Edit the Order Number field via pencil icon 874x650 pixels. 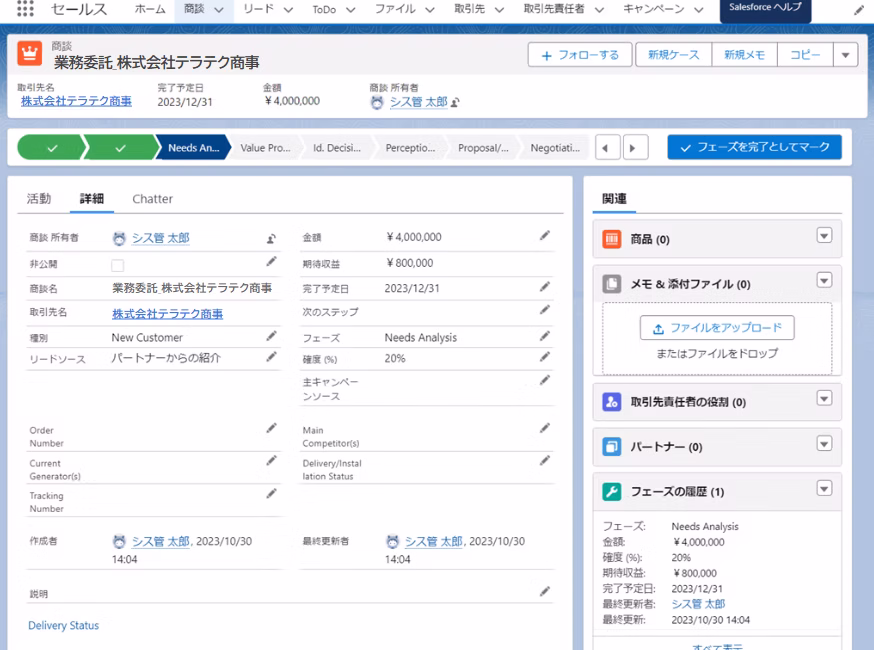coord(271,428)
